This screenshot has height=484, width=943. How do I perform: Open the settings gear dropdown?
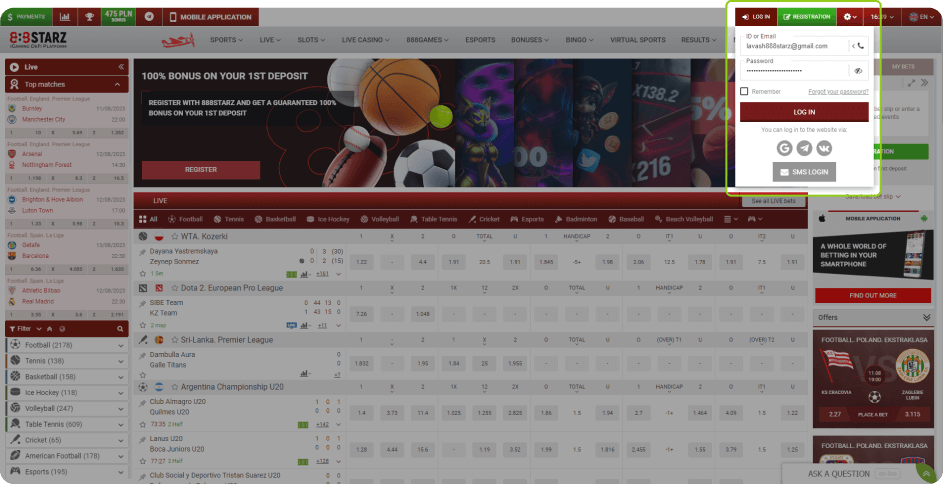point(850,17)
